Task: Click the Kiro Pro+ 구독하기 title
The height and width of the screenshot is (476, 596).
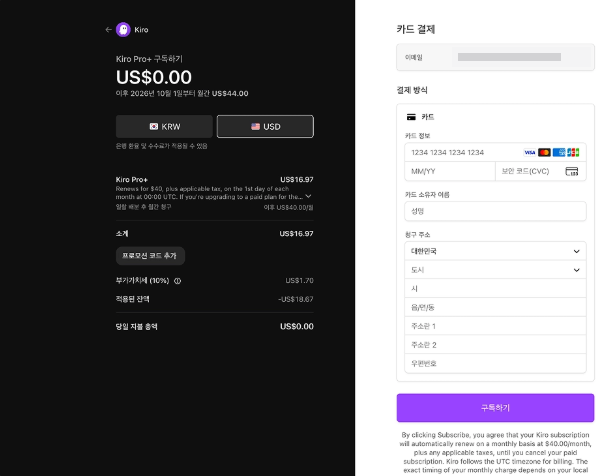Action: [149, 59]
